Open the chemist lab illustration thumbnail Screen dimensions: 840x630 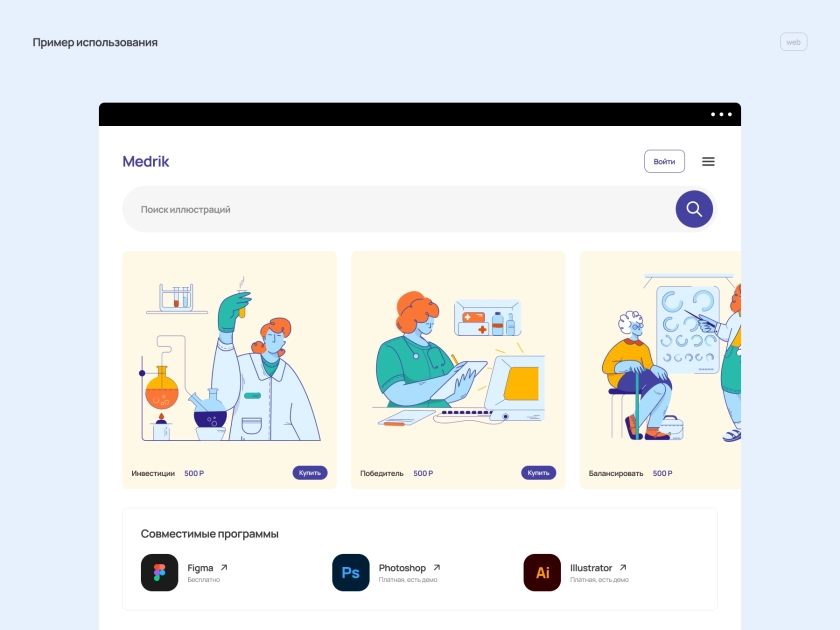[230, 358]
